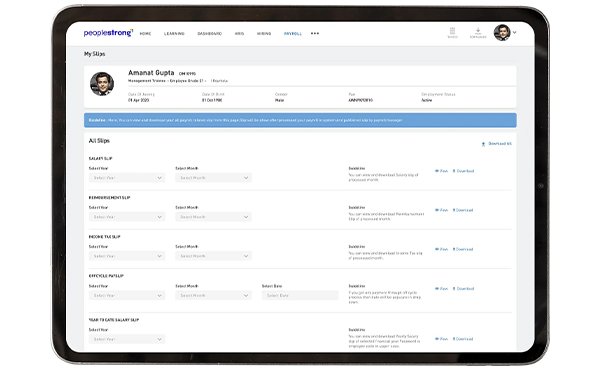The image size is (600, 370).
Task: Download the Year To Date Salary Slip
Action: point(463,339)
